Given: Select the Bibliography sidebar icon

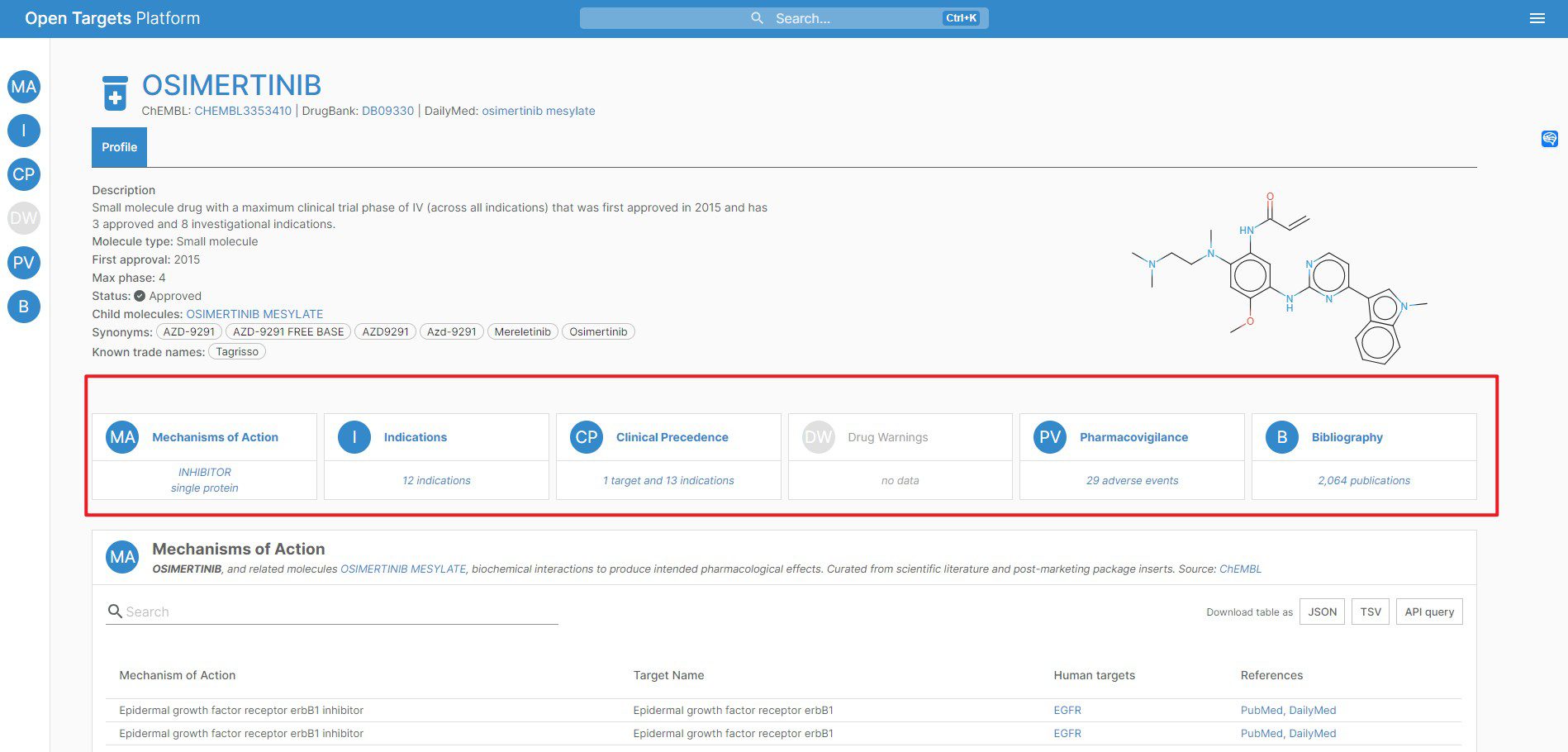Looking at the screenshot, I should point(24,307).
